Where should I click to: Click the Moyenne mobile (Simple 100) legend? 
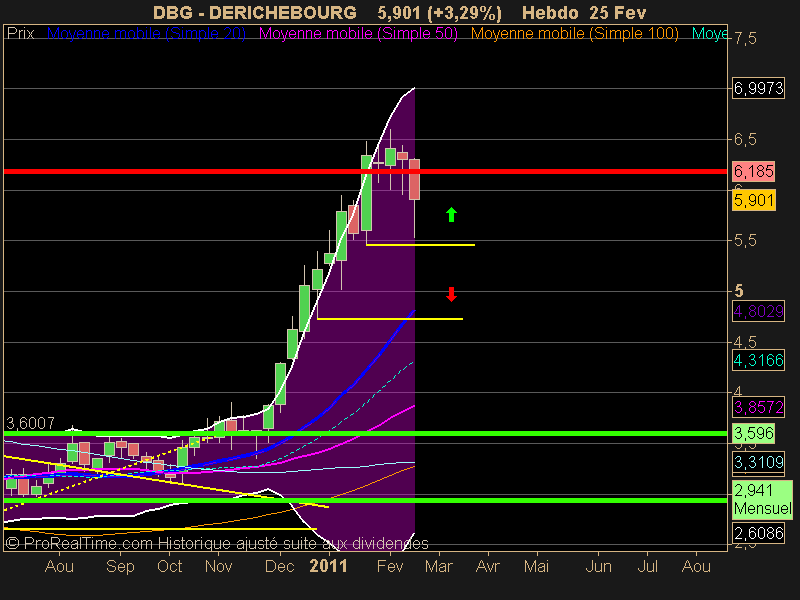[x=574, y=34]
